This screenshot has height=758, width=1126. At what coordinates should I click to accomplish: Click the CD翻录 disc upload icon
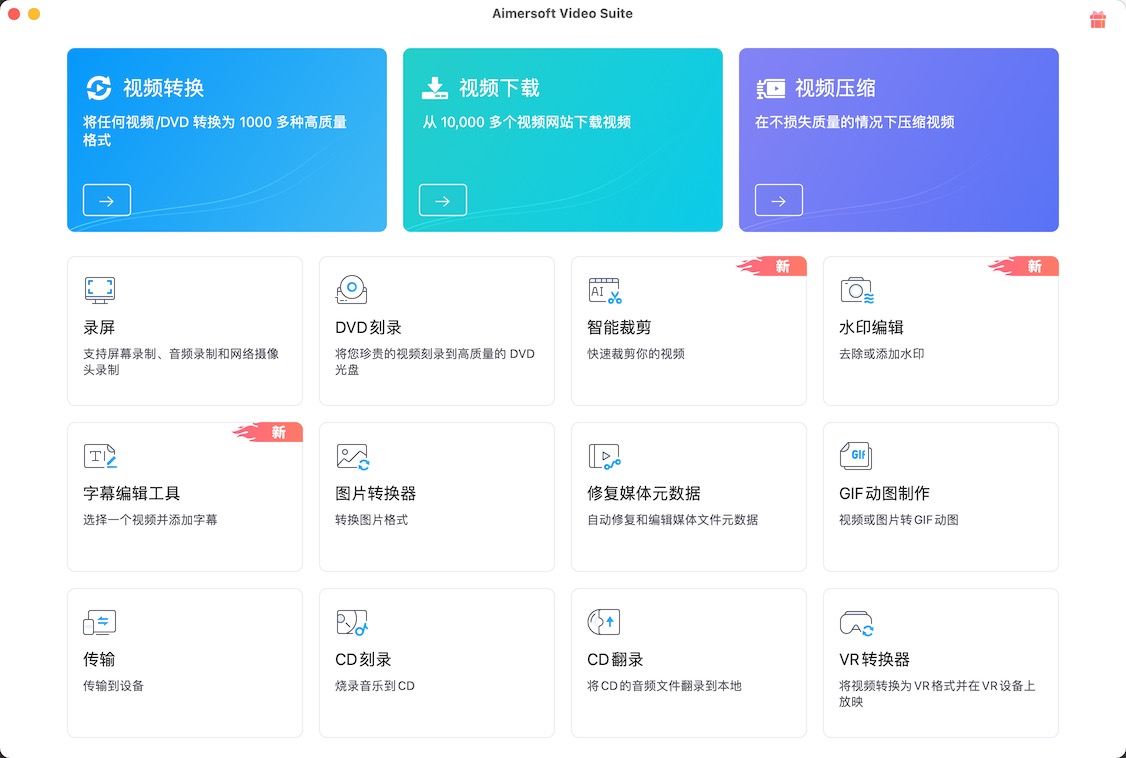point(604,622)
